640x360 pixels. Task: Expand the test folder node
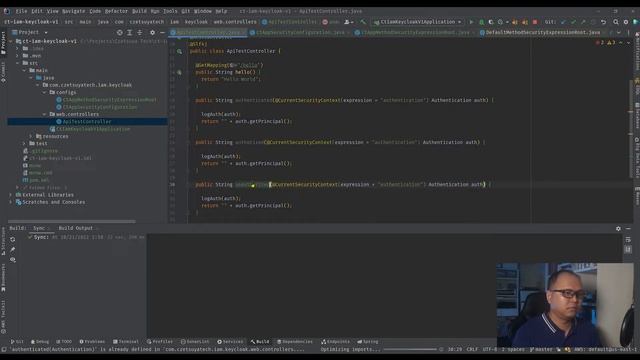(x=24, y=144)
